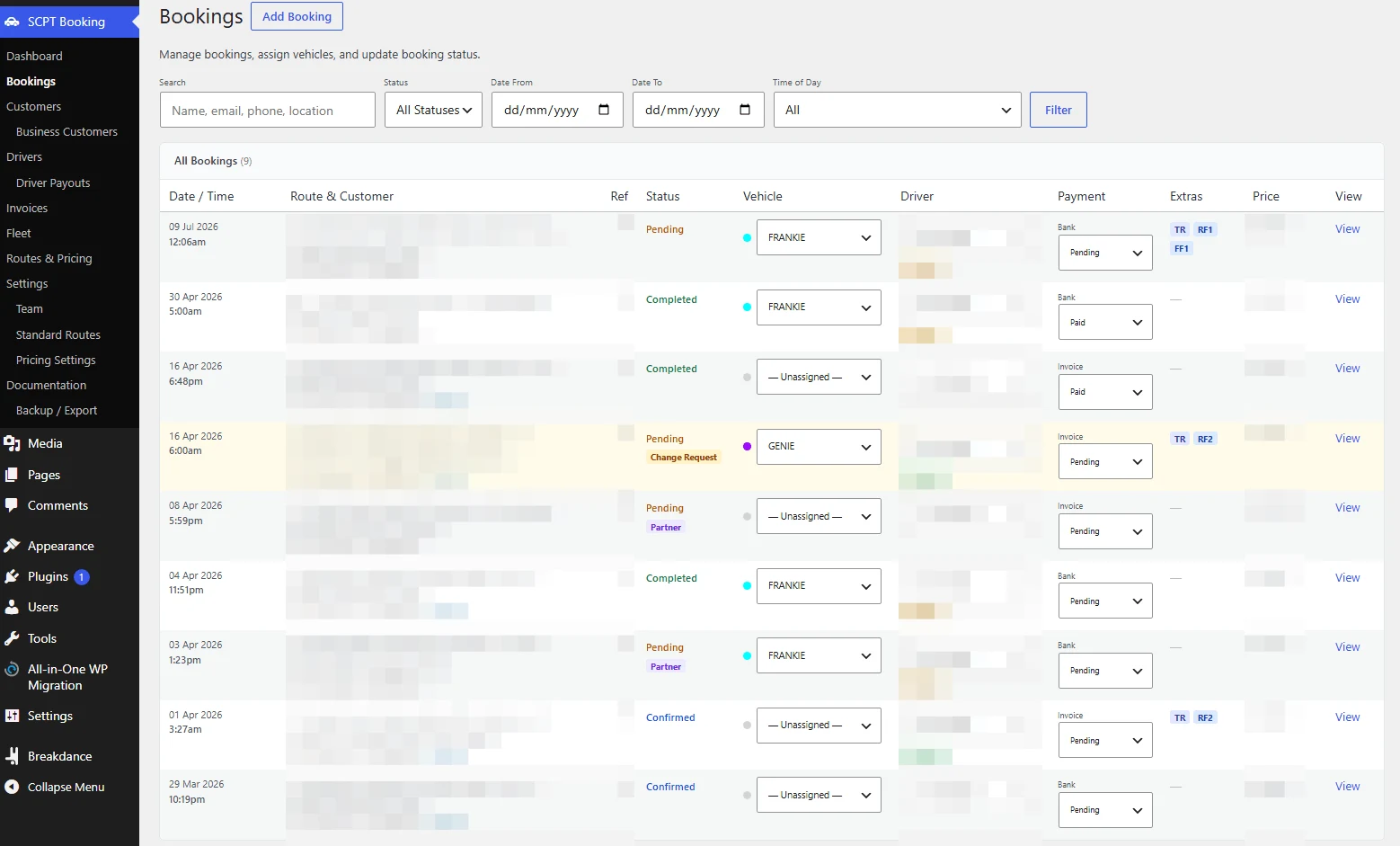This screenshot has width=1400, height=846.
Task: Go to Customers in the sidebar
Action: 34,106
